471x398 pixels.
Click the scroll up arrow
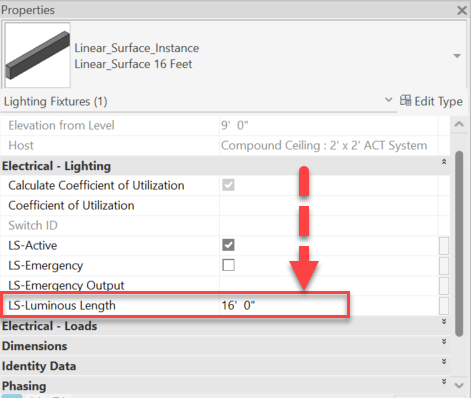point(459,124)
